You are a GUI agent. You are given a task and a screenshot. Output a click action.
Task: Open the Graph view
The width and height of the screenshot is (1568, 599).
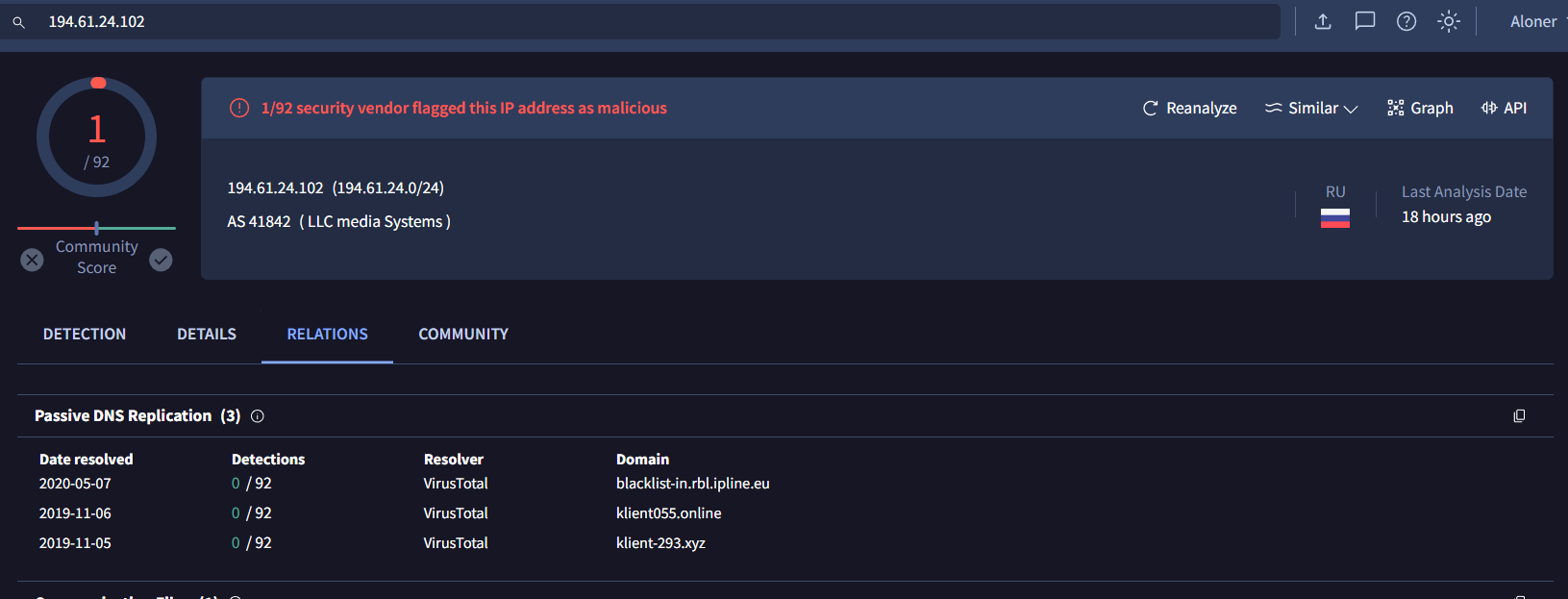pyautogui.click(x=1420, y=108)
